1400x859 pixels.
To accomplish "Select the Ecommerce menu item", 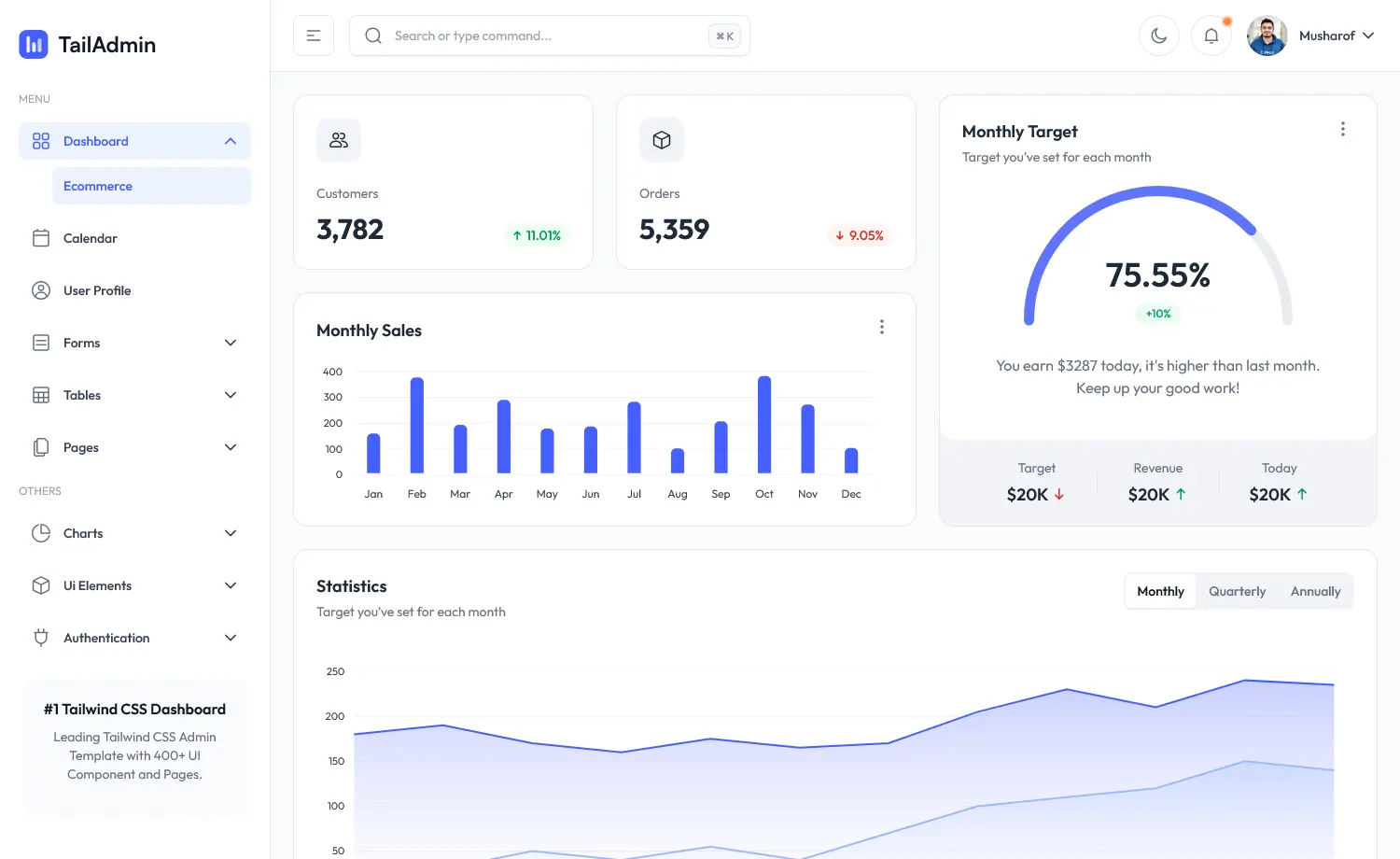I will [x=97, y=186].
